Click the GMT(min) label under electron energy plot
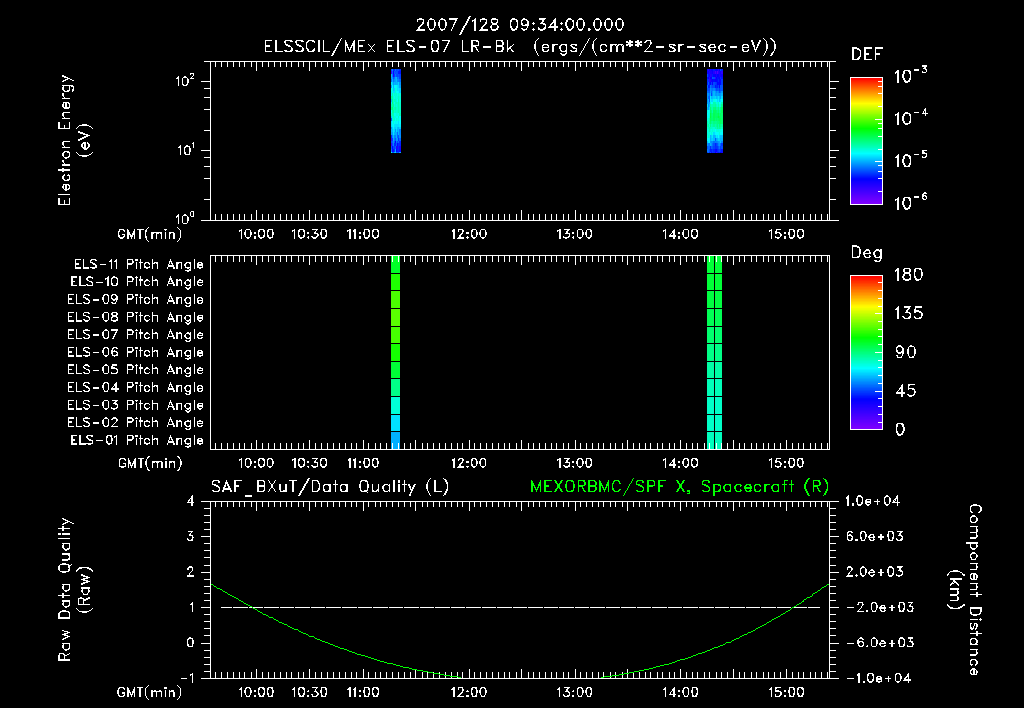1024x708 pixels. [150, 234]
